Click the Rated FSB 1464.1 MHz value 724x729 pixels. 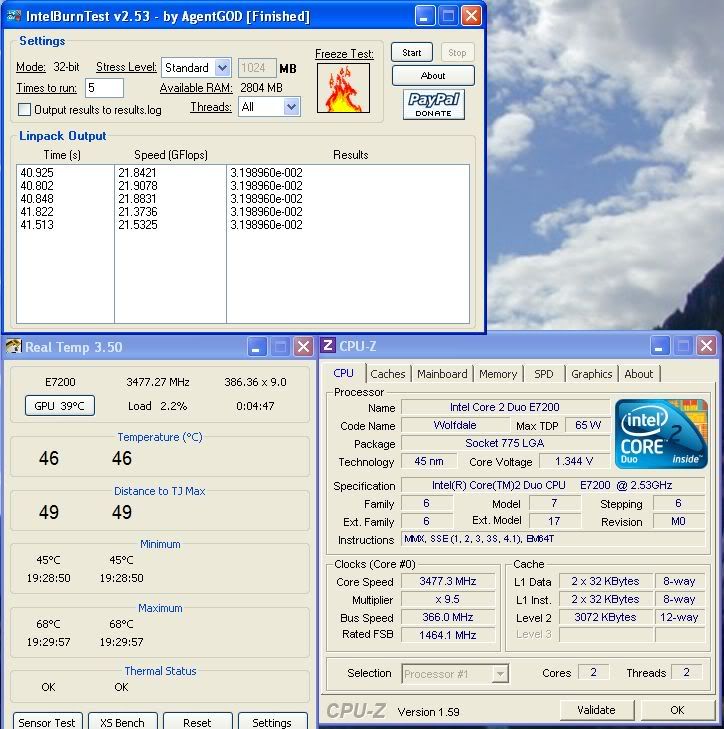click(x=448, y=635)
